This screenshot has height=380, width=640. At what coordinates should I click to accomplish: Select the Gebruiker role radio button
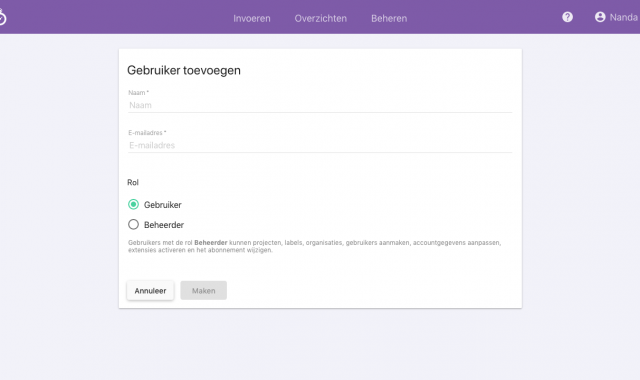click(133, 204)
